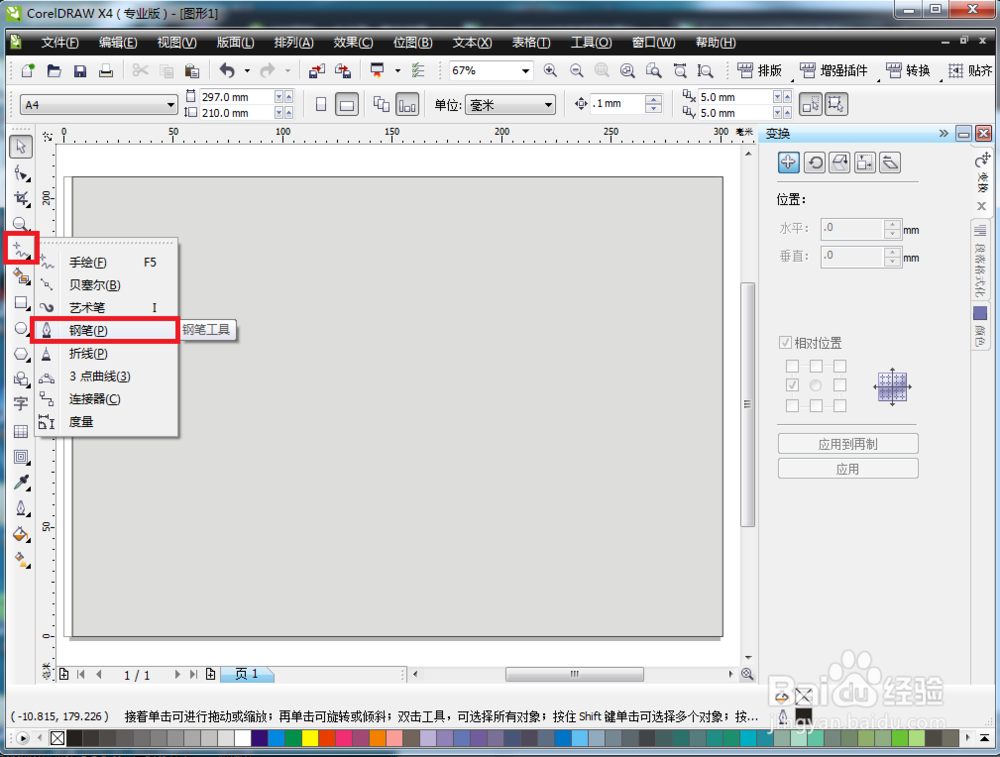Select the Polygon tool
The height and width of the screenshot is (757, 1000).
[21, 354]
